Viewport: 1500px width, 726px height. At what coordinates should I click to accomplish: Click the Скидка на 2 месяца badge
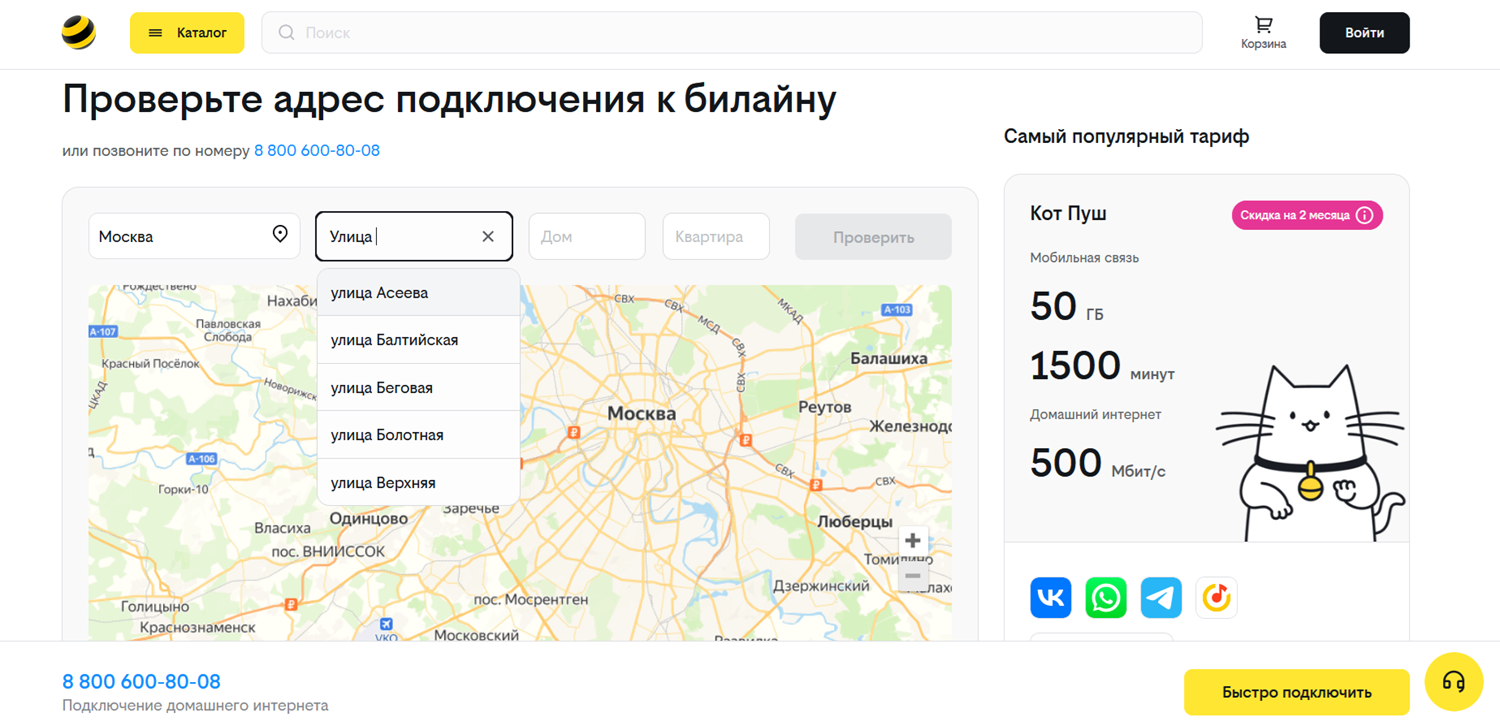pyautogui.click(x=1307, y=215)
